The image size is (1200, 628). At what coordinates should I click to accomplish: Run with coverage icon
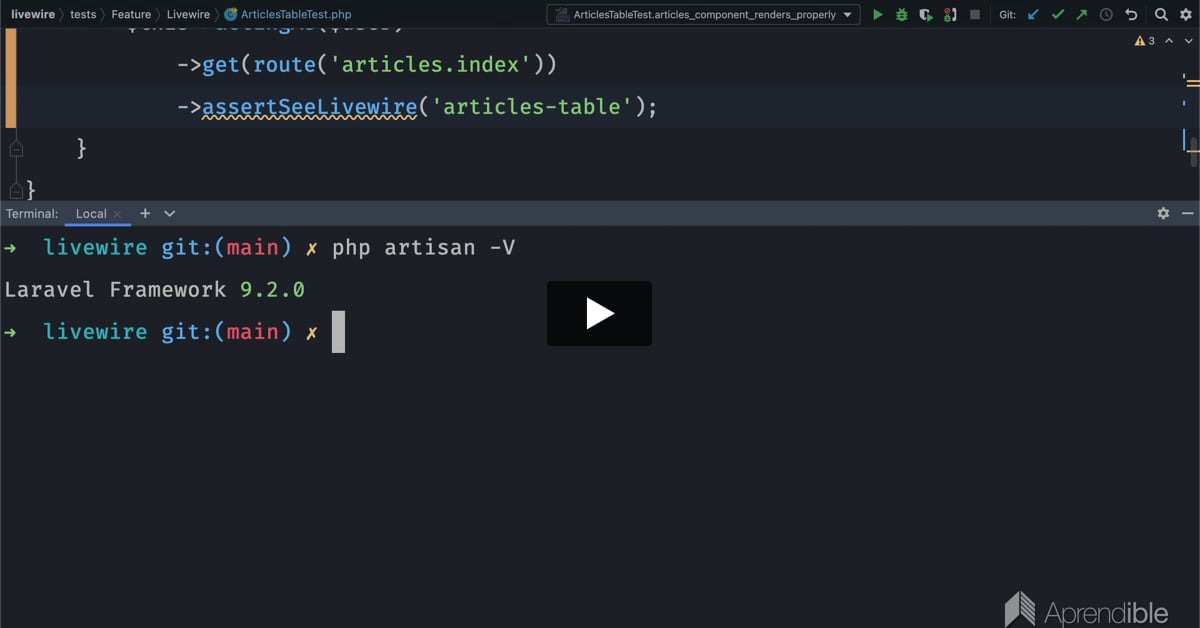pos(926,15)
